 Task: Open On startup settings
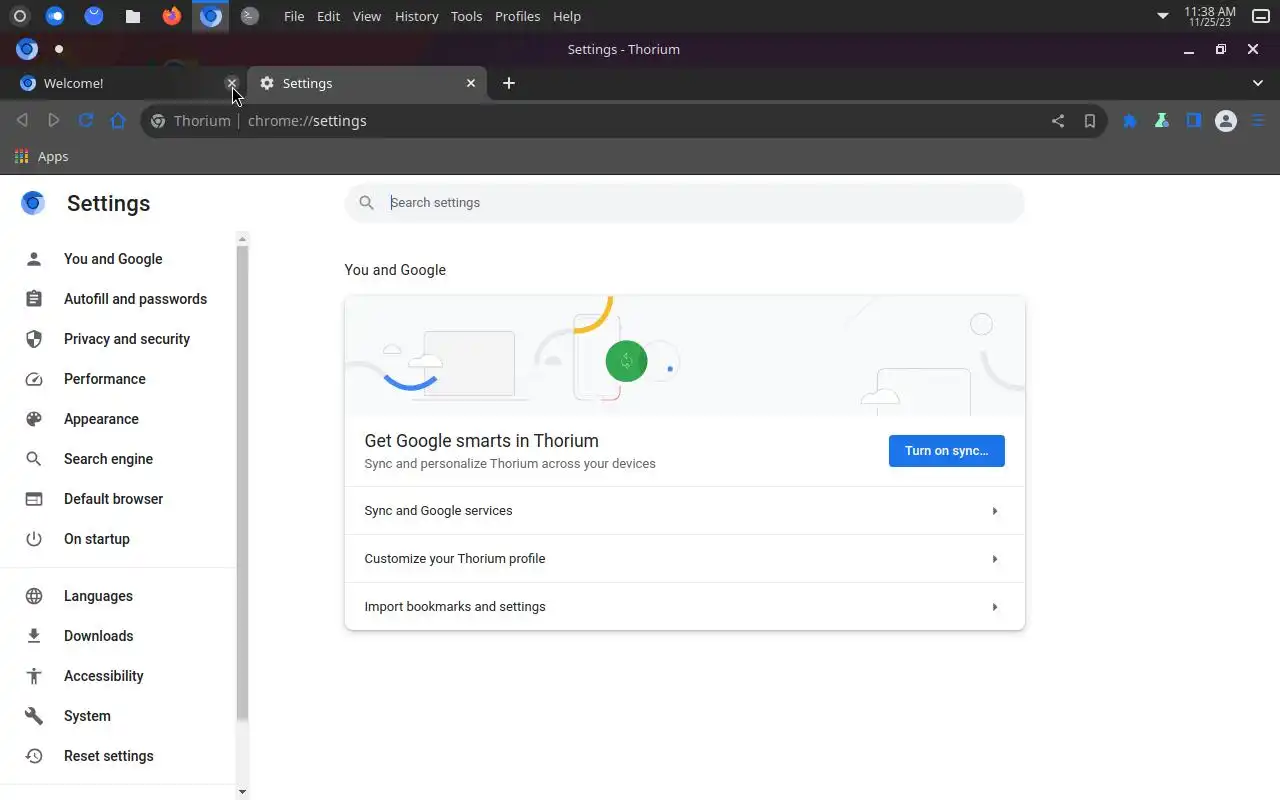tap(118, 539)
